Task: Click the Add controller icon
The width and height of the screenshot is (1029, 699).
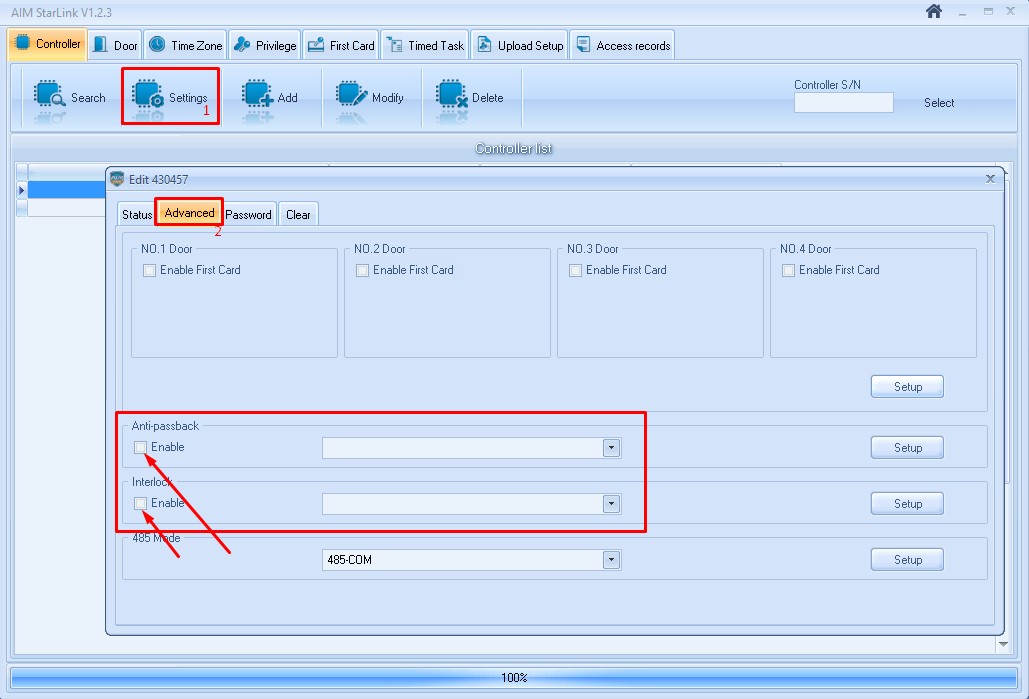Action: (x=257, y=95)
